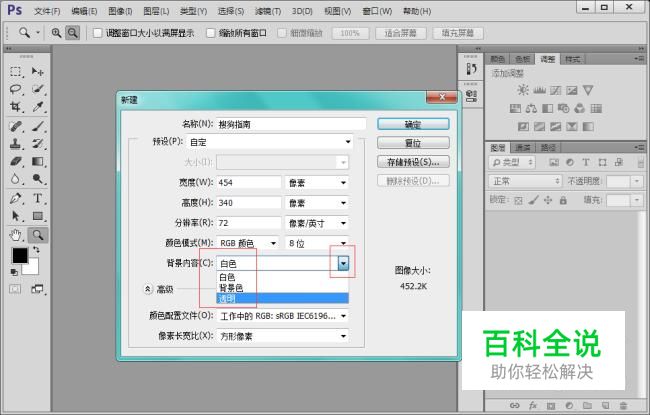The width and height of the screenshot is (650, 415).
Task: Add Levels adjustment
Action: (x=539, y=90)
